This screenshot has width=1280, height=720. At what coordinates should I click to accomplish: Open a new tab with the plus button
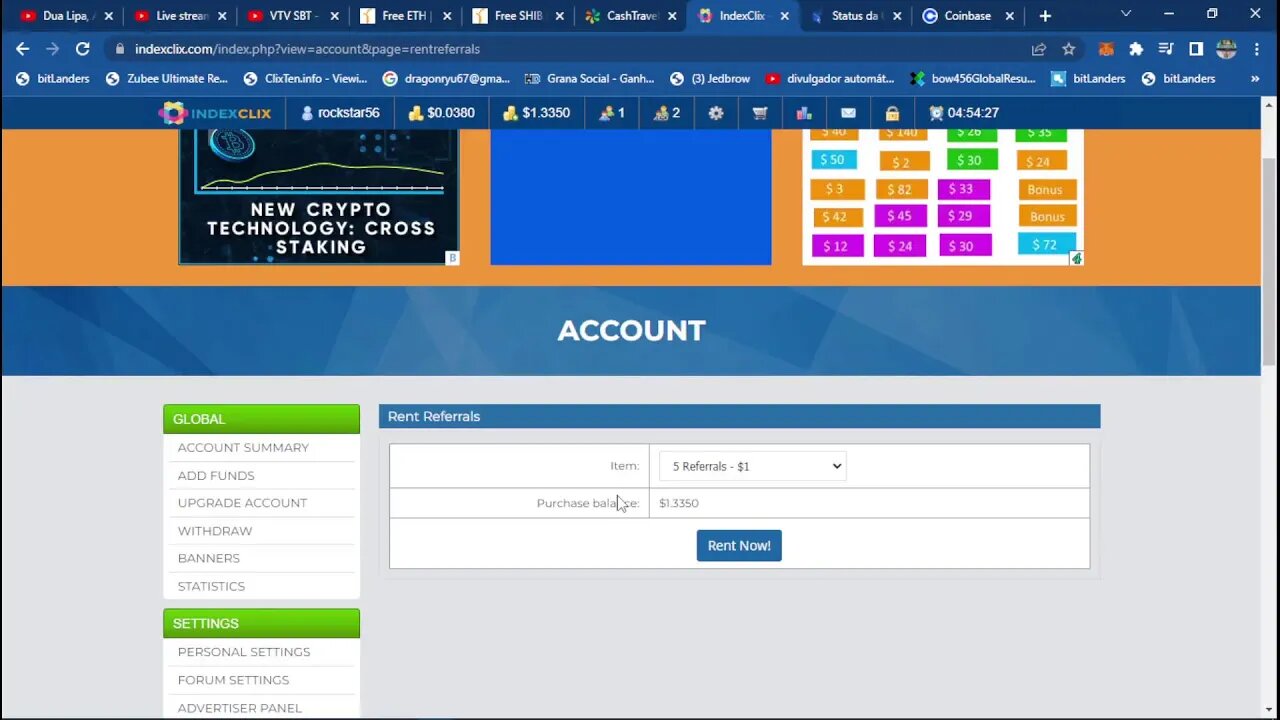point(1045,16)
